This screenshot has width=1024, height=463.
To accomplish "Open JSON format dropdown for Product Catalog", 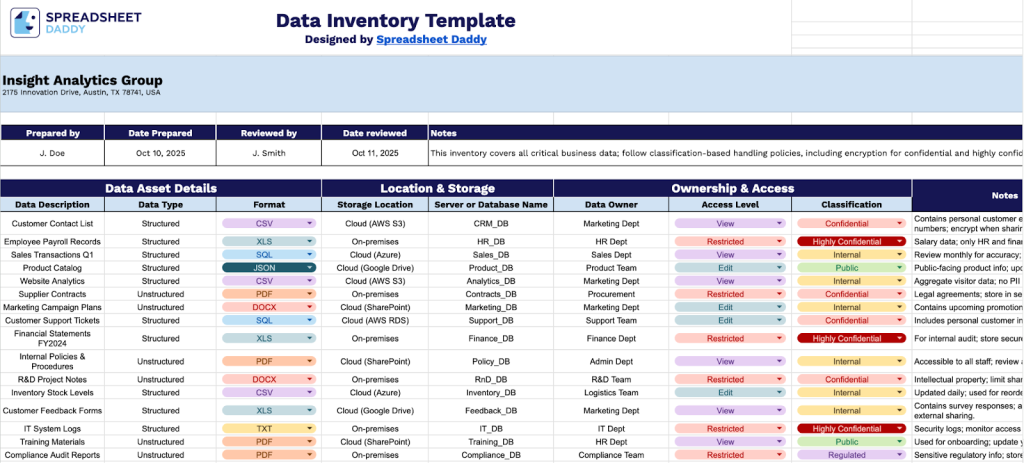I will click(x=310, y=268).
